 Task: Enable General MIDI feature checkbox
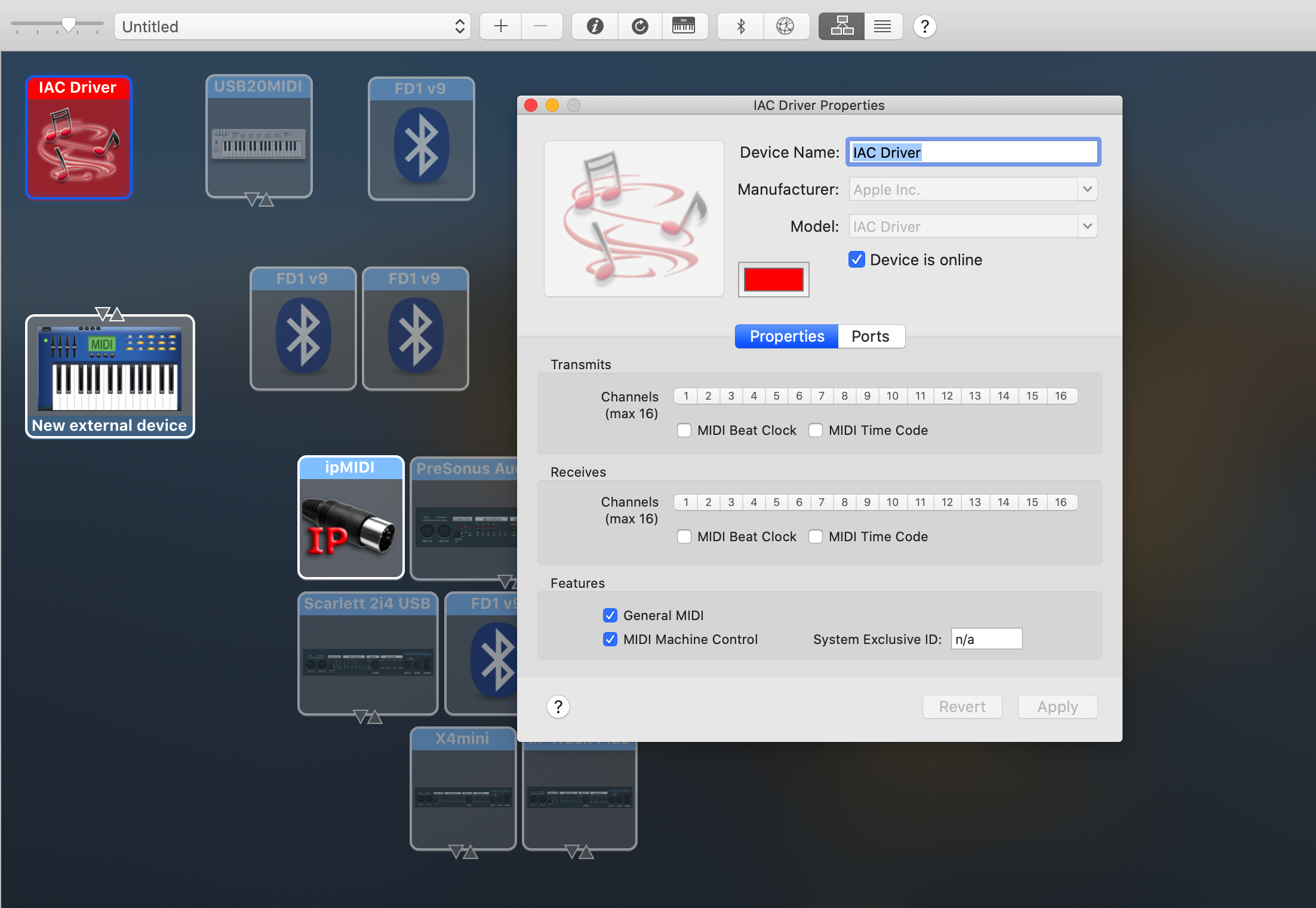tap(611, 614)
